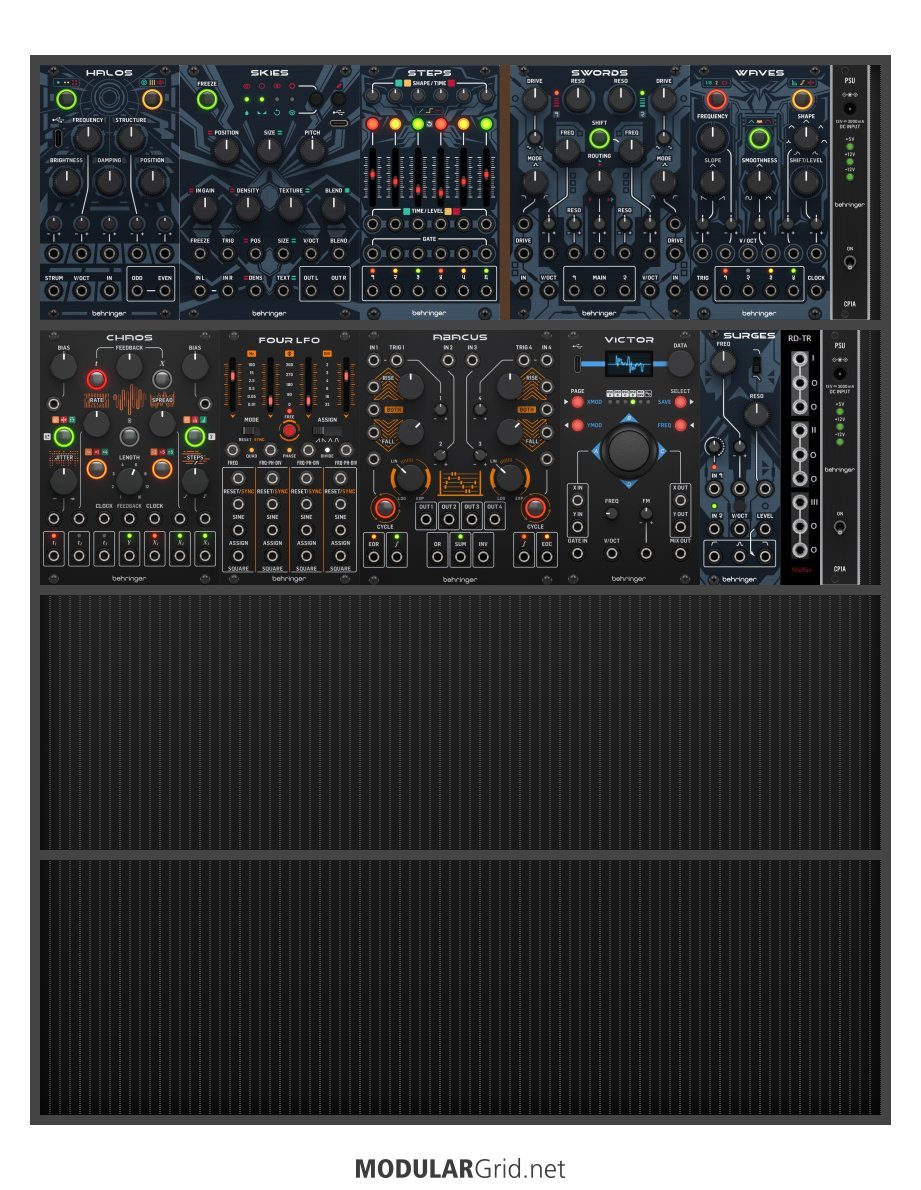This screenshot has height=1190, width=921.
Task: Toggle the right Abacus CYCLE button
Action: coord(535,507)
